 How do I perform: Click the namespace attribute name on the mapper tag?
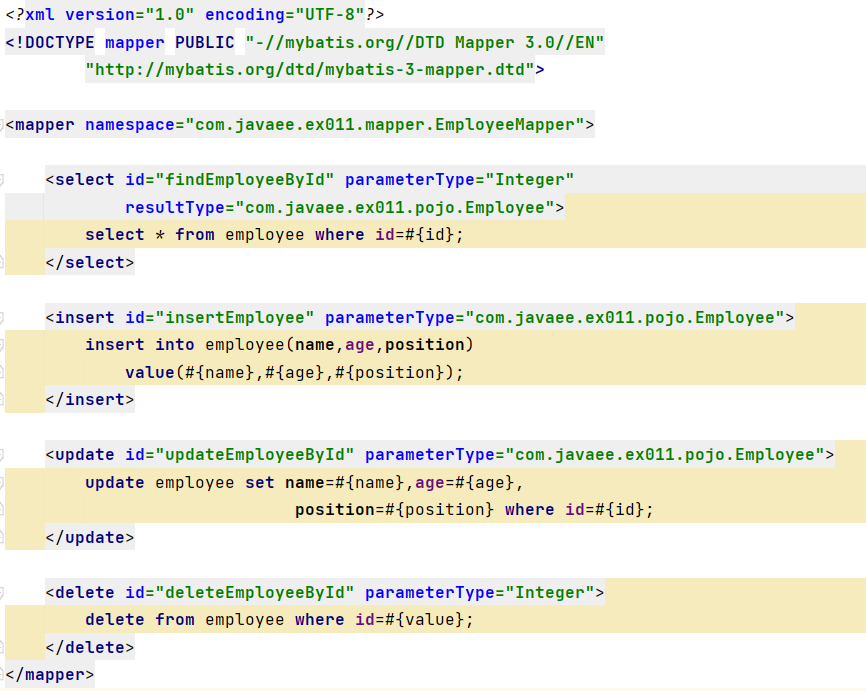click(130, 125)
